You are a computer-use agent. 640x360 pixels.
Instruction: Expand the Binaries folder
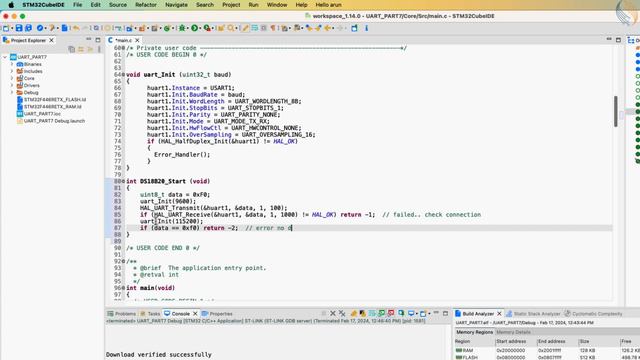12,64
